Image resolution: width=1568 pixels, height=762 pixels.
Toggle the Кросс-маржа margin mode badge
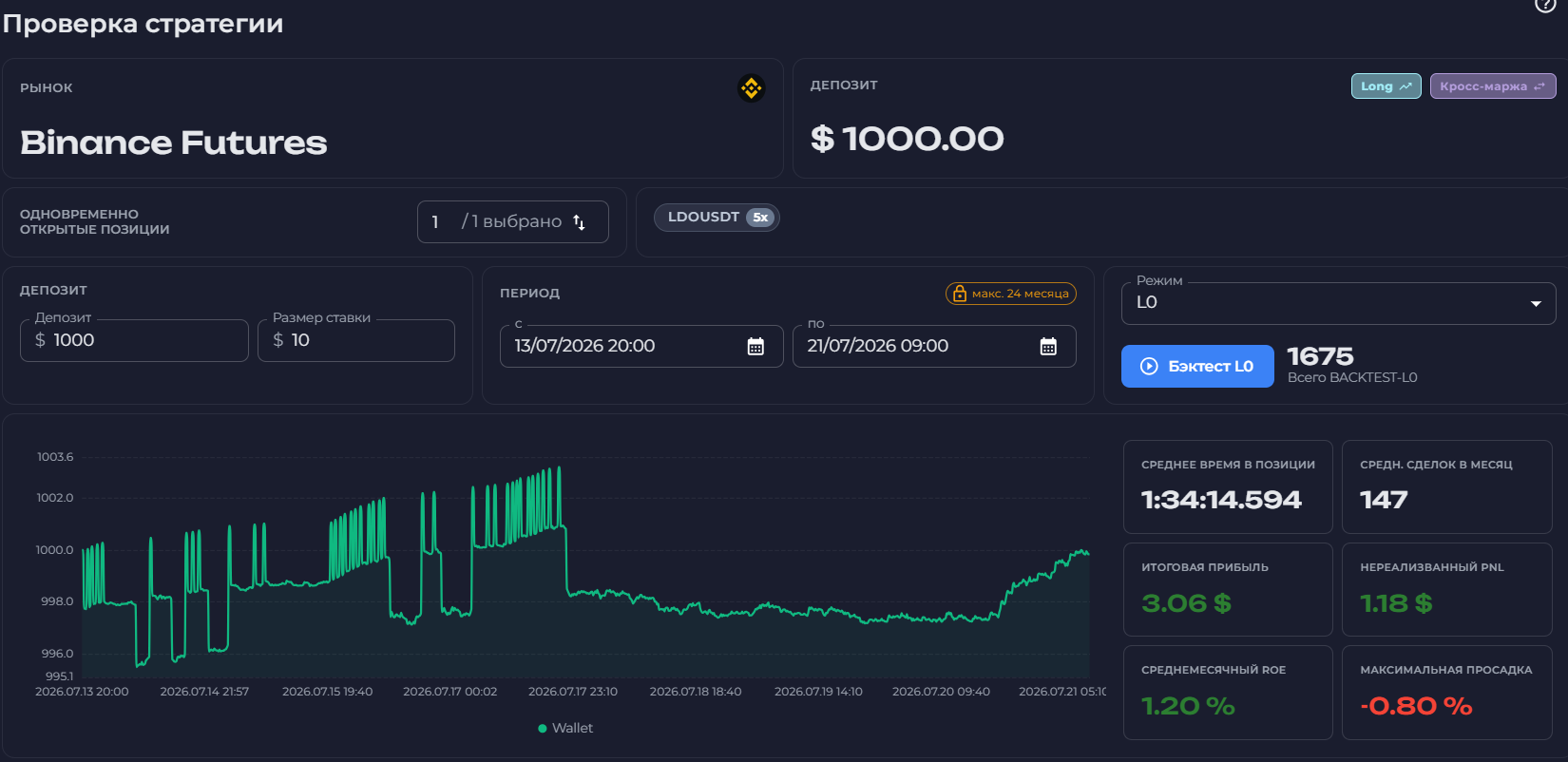pyautogui.click(x=1492, y=86)
